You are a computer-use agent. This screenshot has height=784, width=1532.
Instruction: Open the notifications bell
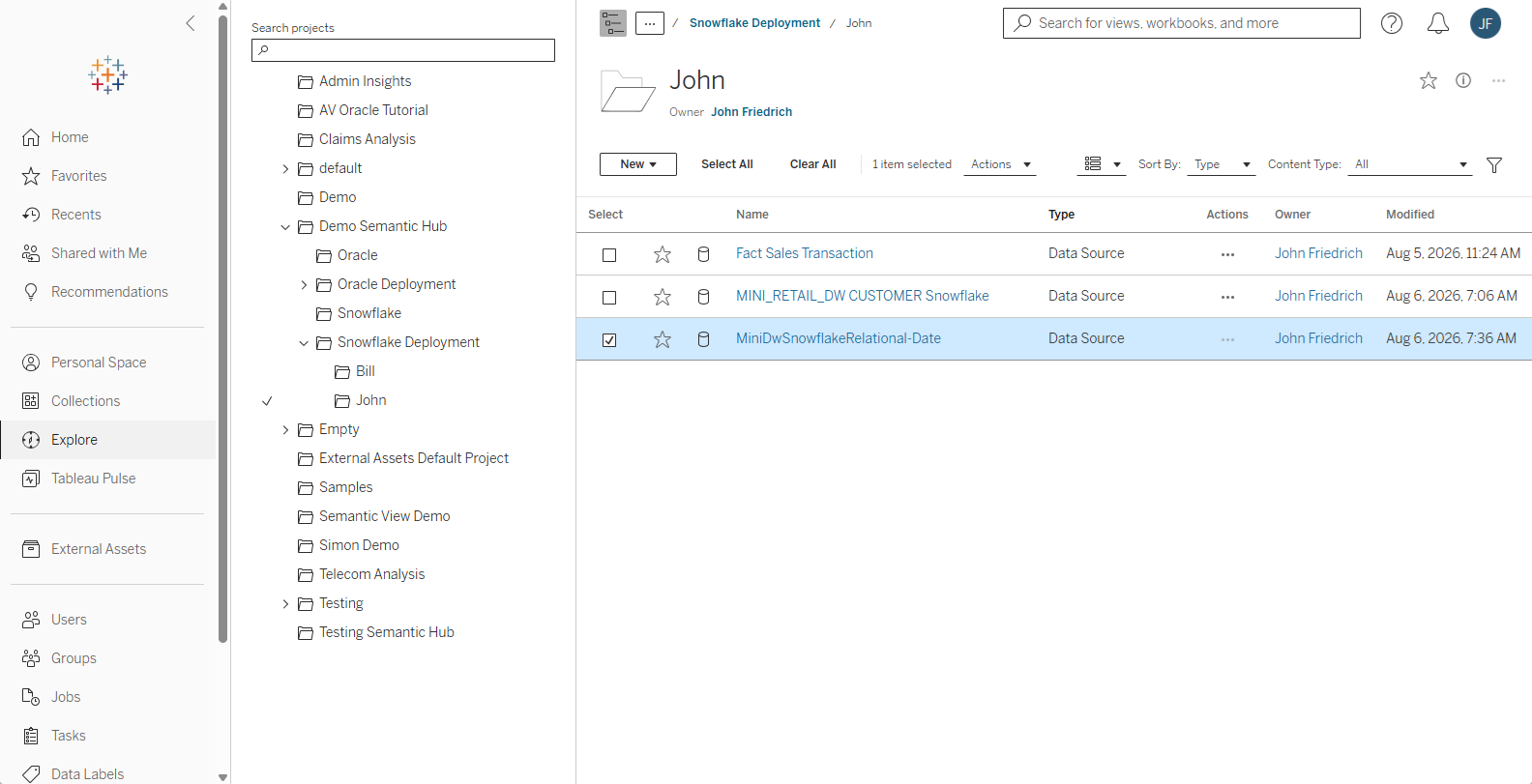[x=1438, y=23]
